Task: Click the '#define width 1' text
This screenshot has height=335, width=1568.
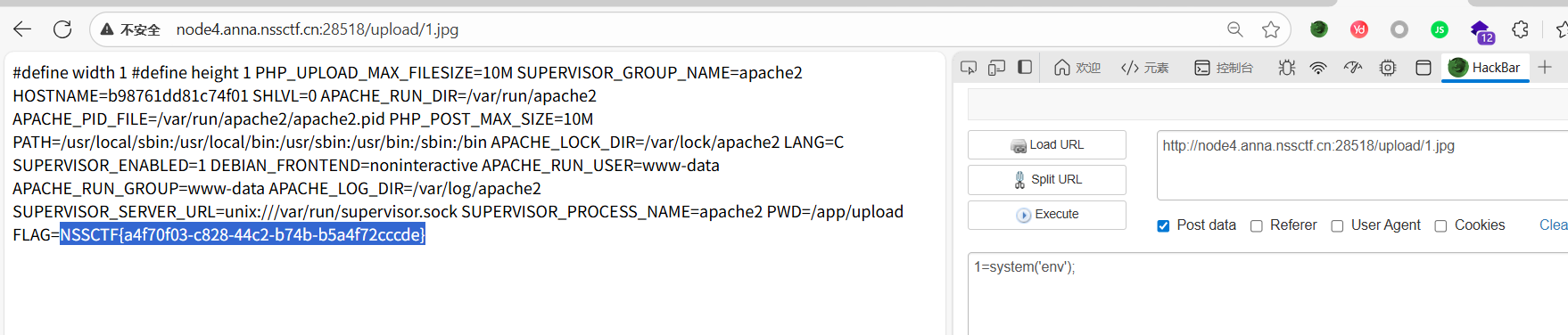Action: tap(70, 72)
